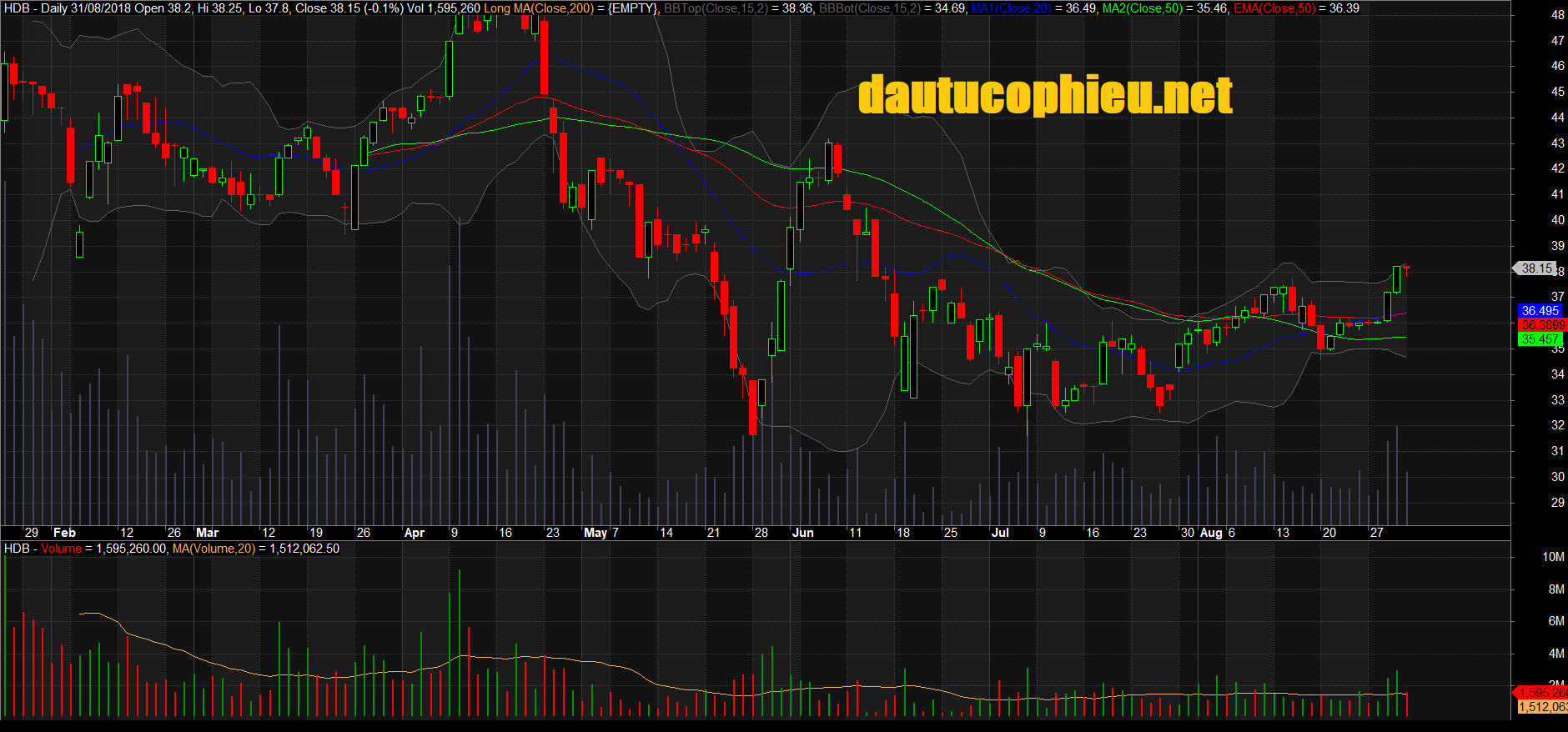Select the BBBot(Close,15,2) indicator label

point(870,8)
